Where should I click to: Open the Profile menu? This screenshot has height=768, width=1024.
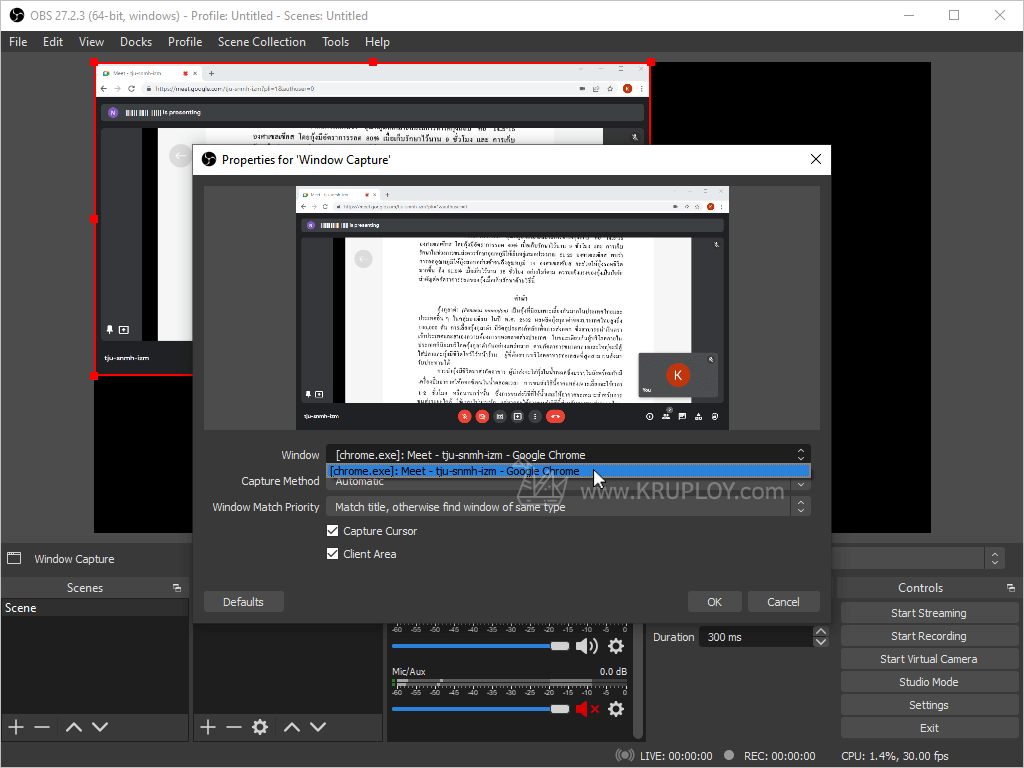click(185, 42)
